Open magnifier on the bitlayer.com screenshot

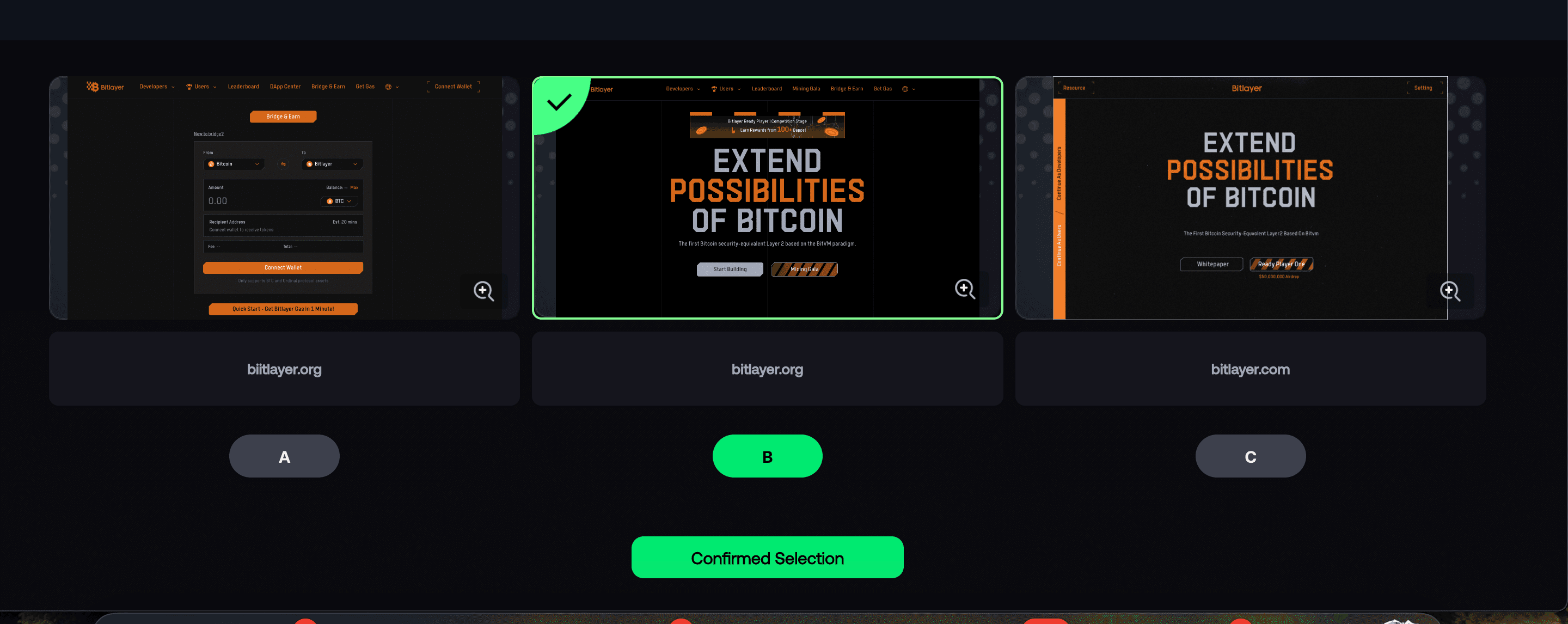coord(1450,291)
